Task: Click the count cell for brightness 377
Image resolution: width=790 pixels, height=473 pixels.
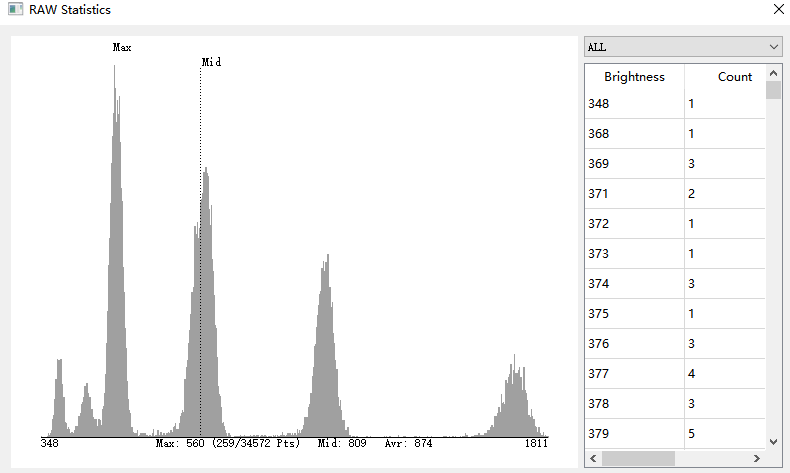Action: (x=724, y=374)
